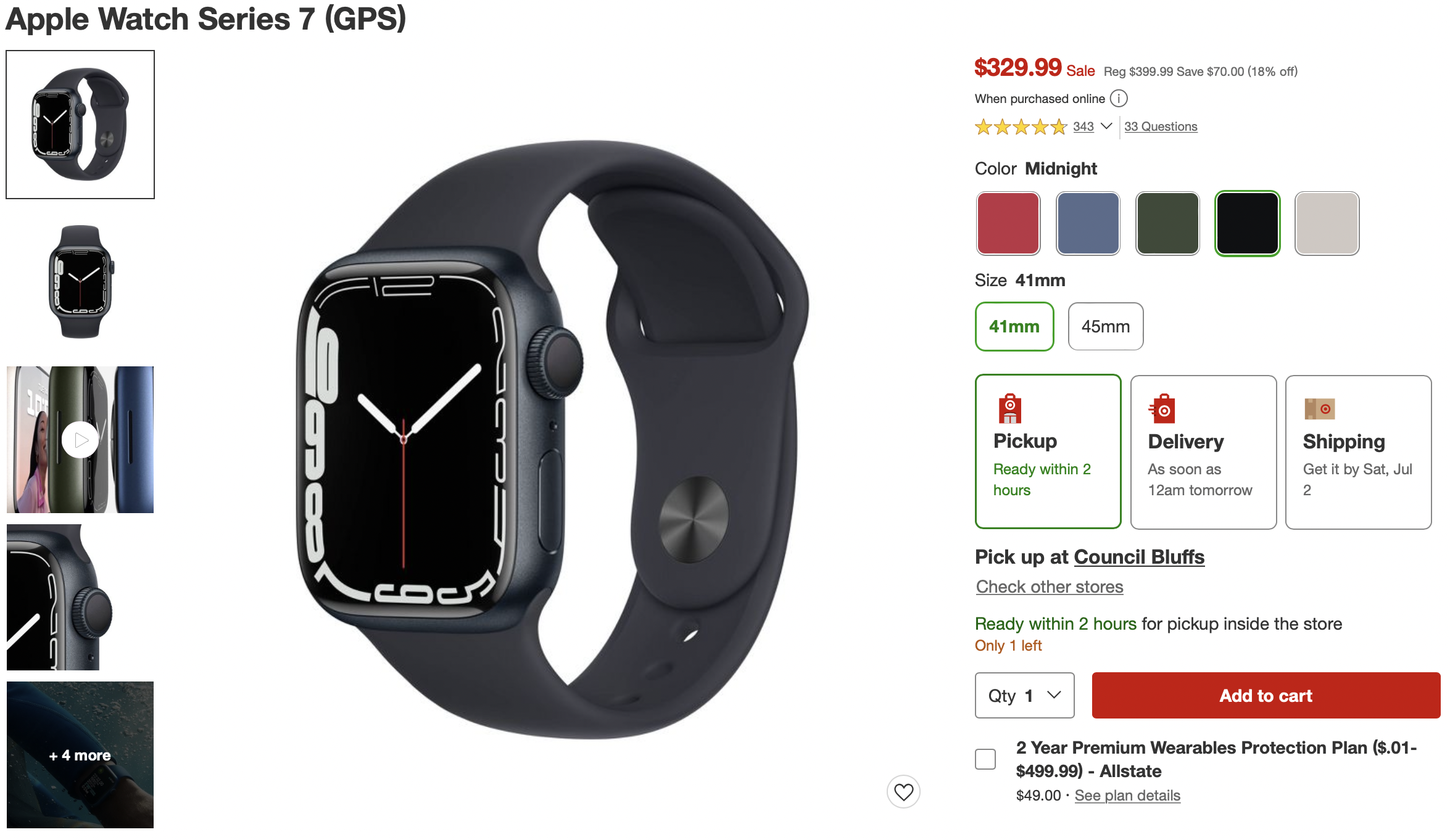
Task: Select the 45mm size option
Action: (x=1106, y=326)
